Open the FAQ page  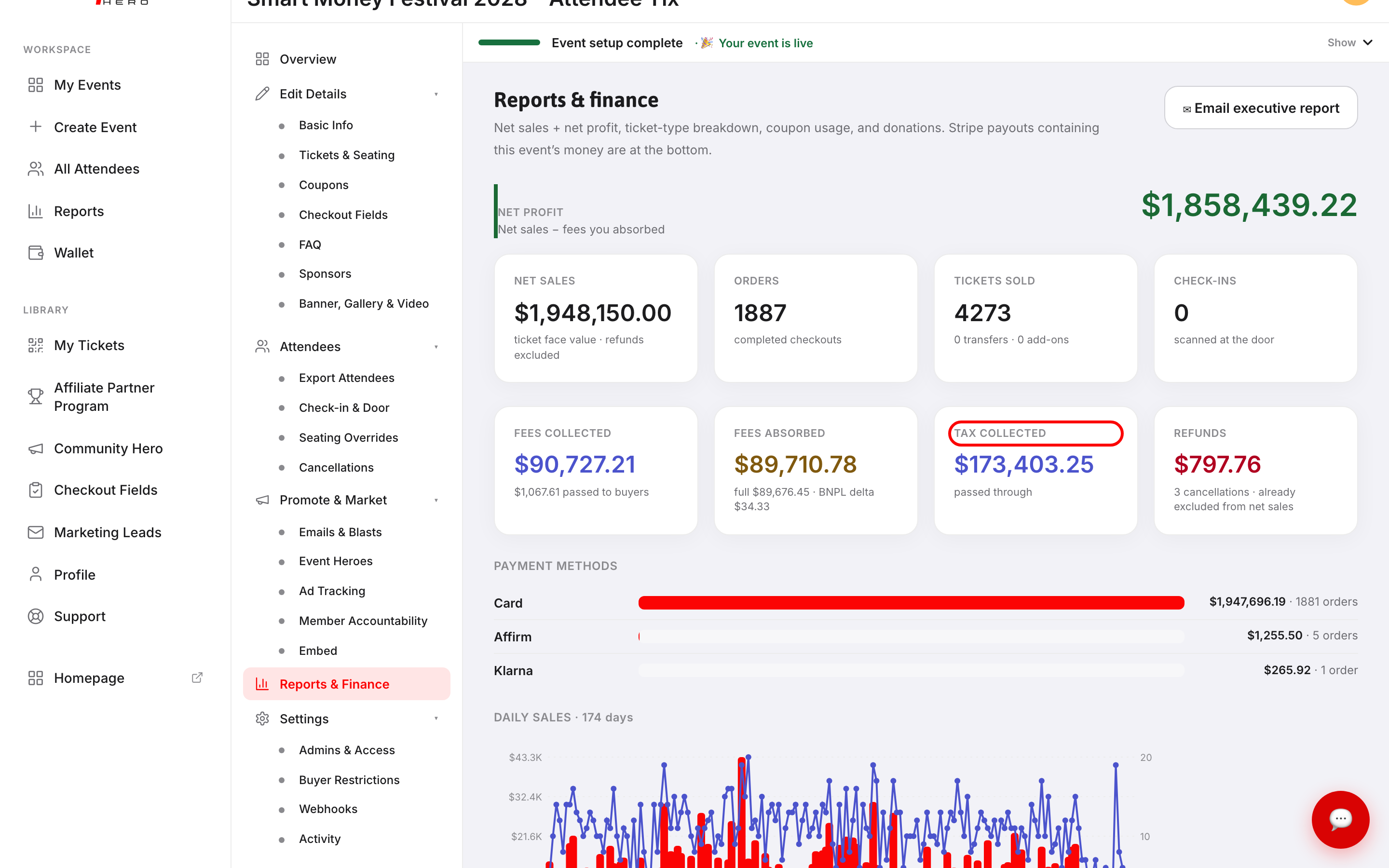tap(310, 244)
